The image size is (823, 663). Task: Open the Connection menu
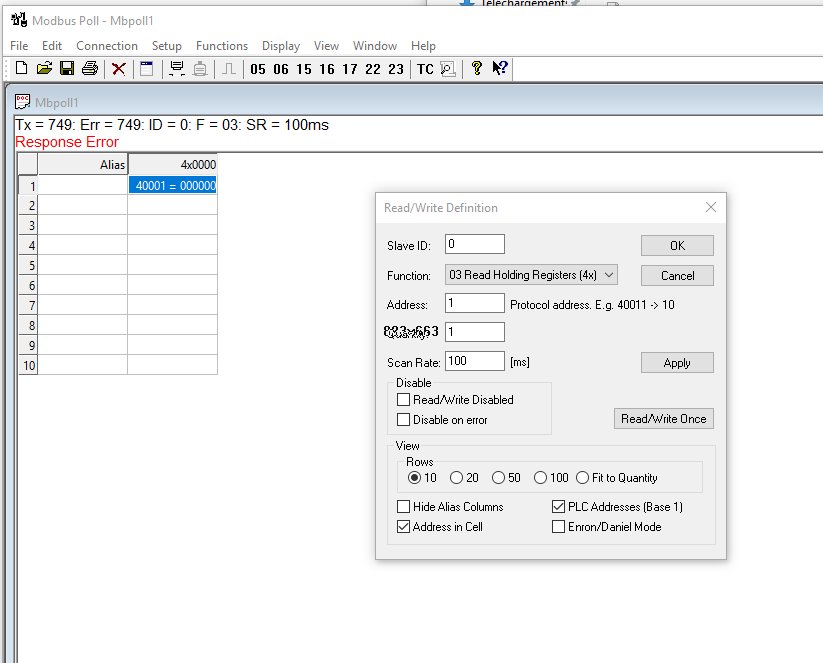coord(107,46)
